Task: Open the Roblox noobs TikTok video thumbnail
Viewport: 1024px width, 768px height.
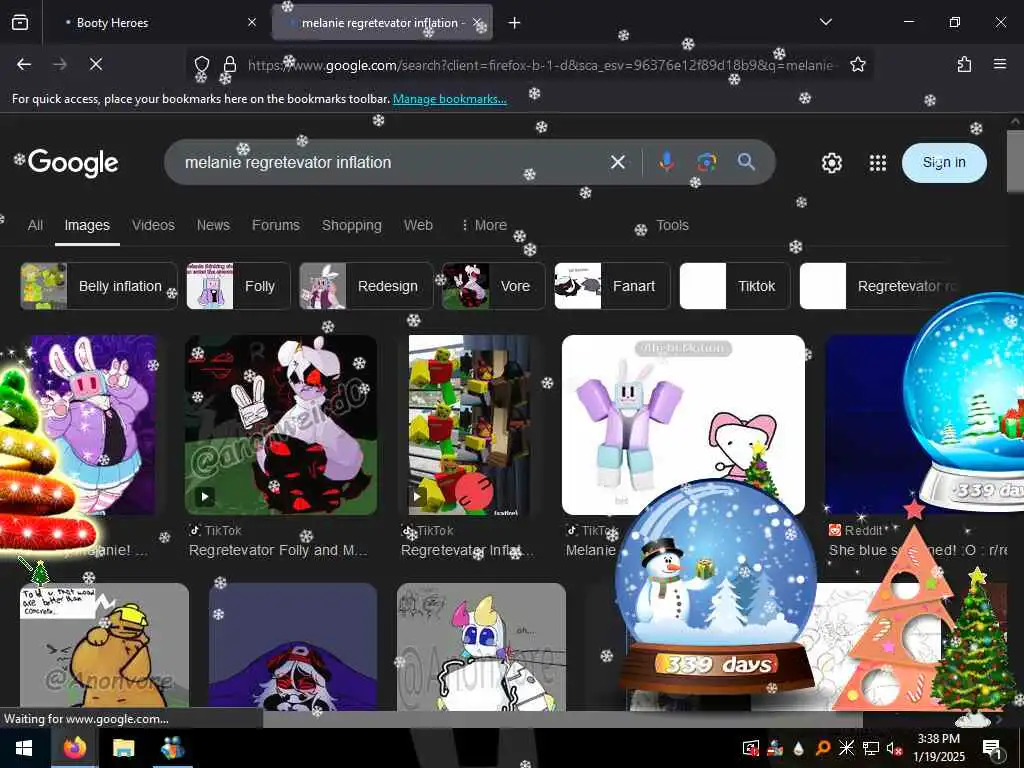Action: click(x=469, y=426)
